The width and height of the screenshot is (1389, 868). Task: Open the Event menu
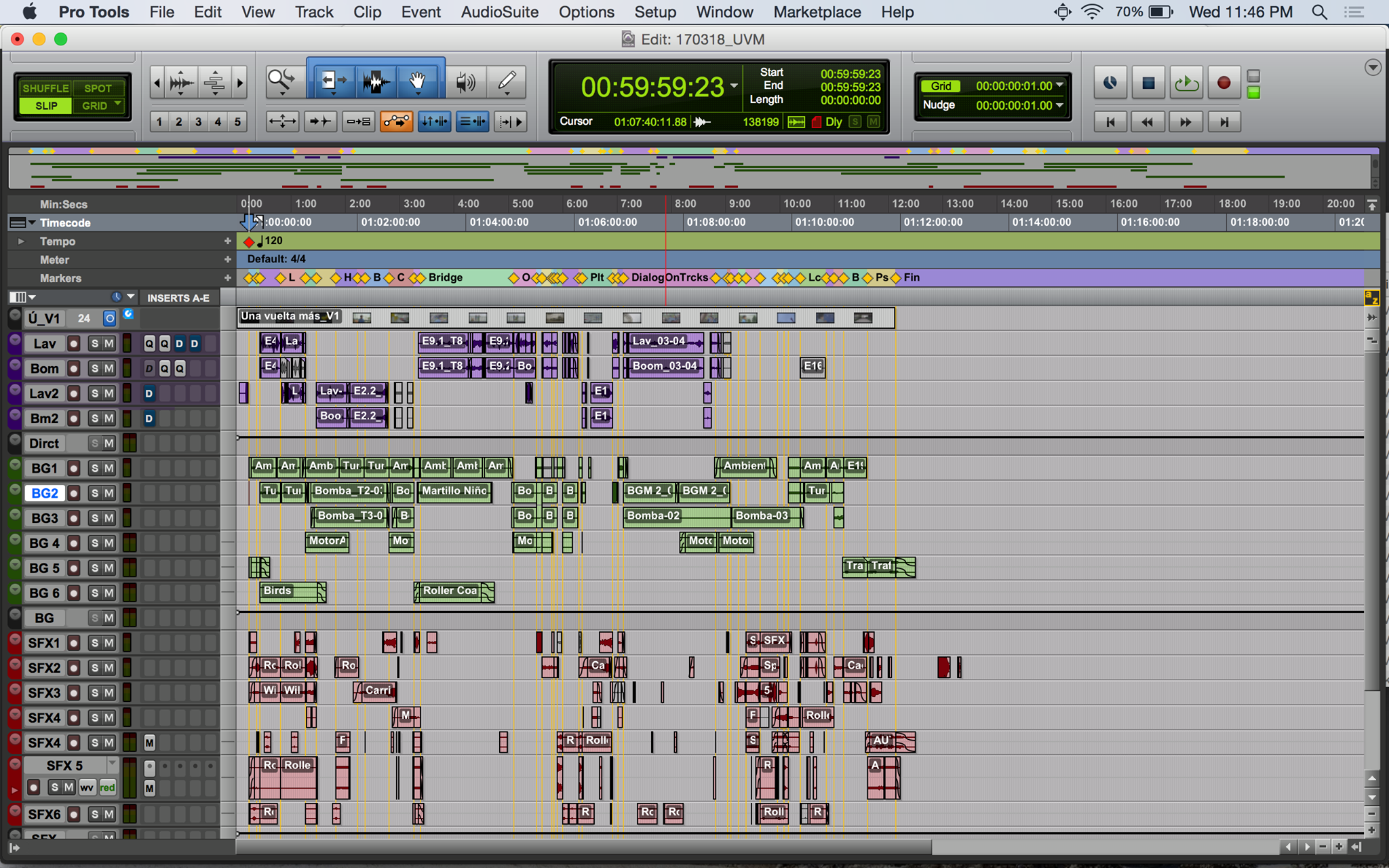pyautogui.click(x=420, y=12)
